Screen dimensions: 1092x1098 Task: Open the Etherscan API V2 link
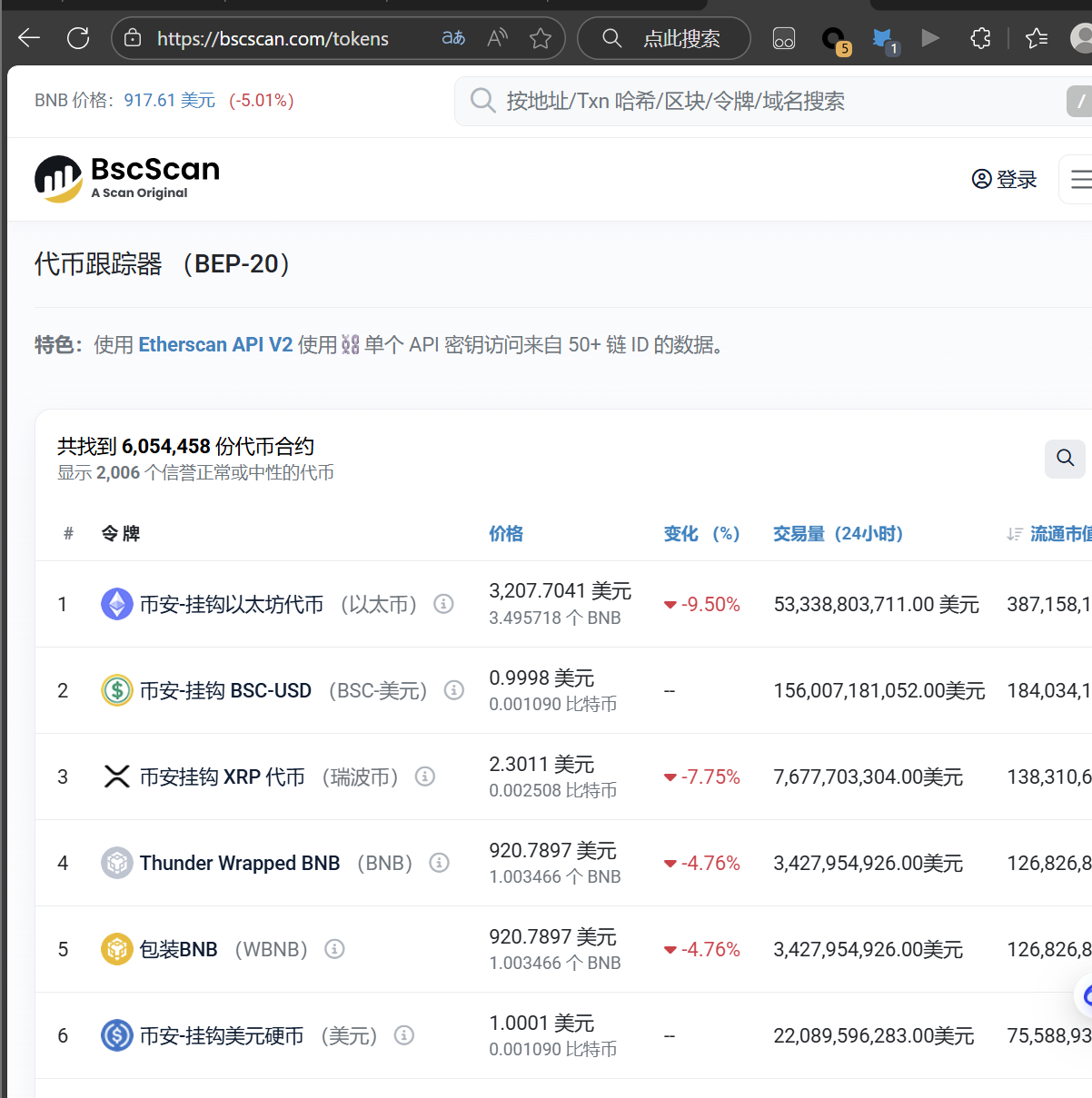coord(215,345)
